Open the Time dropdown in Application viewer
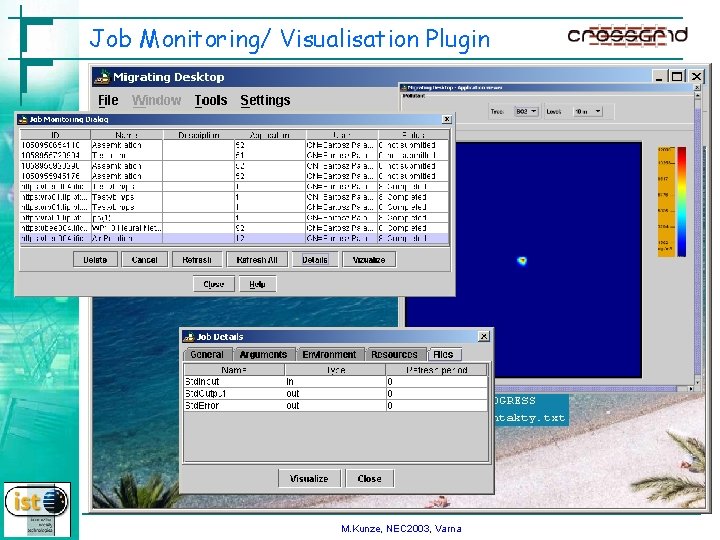 [x=526, y=112]
